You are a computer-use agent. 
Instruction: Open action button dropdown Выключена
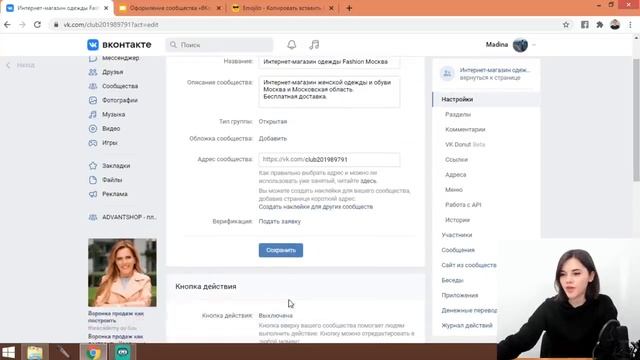point(276,316)
